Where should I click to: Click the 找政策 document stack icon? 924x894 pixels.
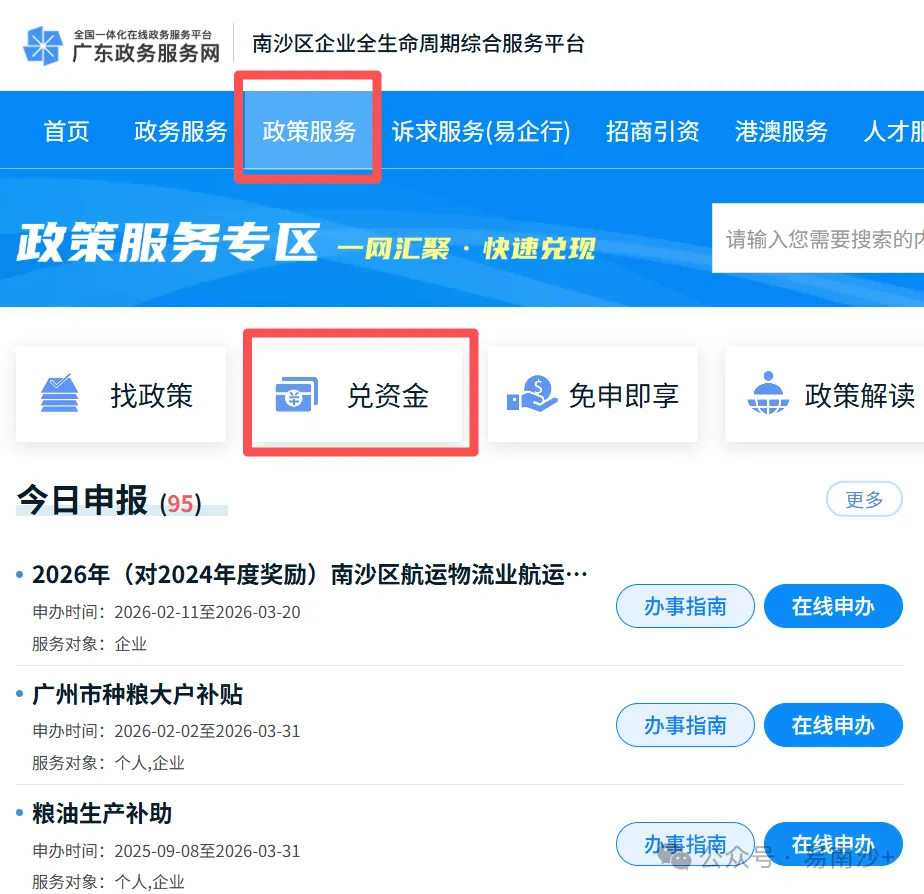click(59, 393)
